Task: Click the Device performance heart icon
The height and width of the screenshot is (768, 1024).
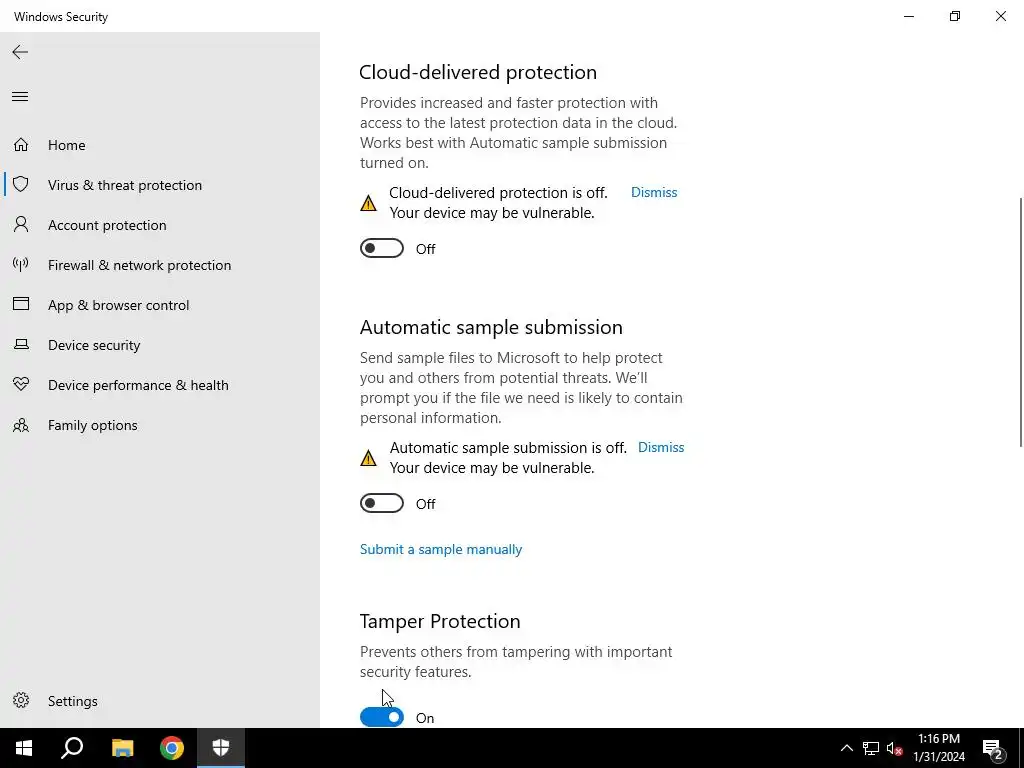Action: point(21,384)
